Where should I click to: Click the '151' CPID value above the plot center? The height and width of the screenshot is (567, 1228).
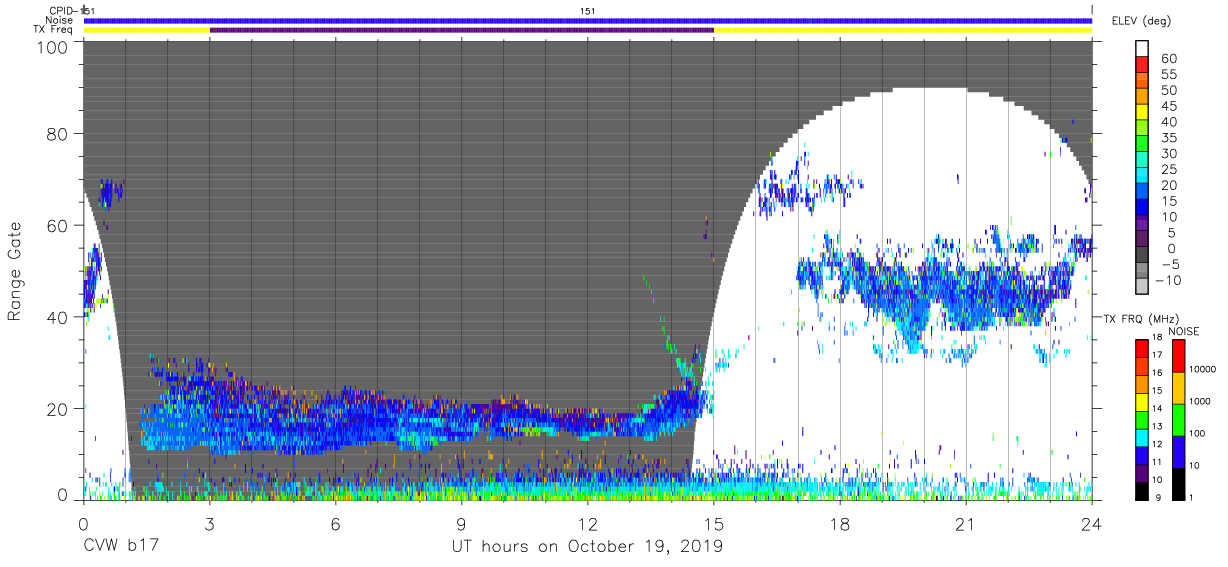point(588,11)
